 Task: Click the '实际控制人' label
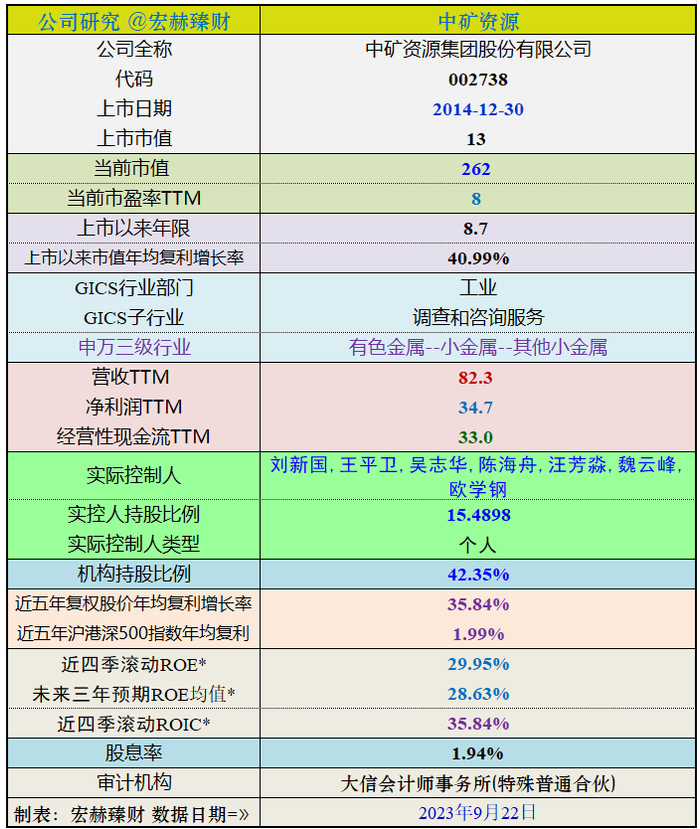click(x=134, y=476)
